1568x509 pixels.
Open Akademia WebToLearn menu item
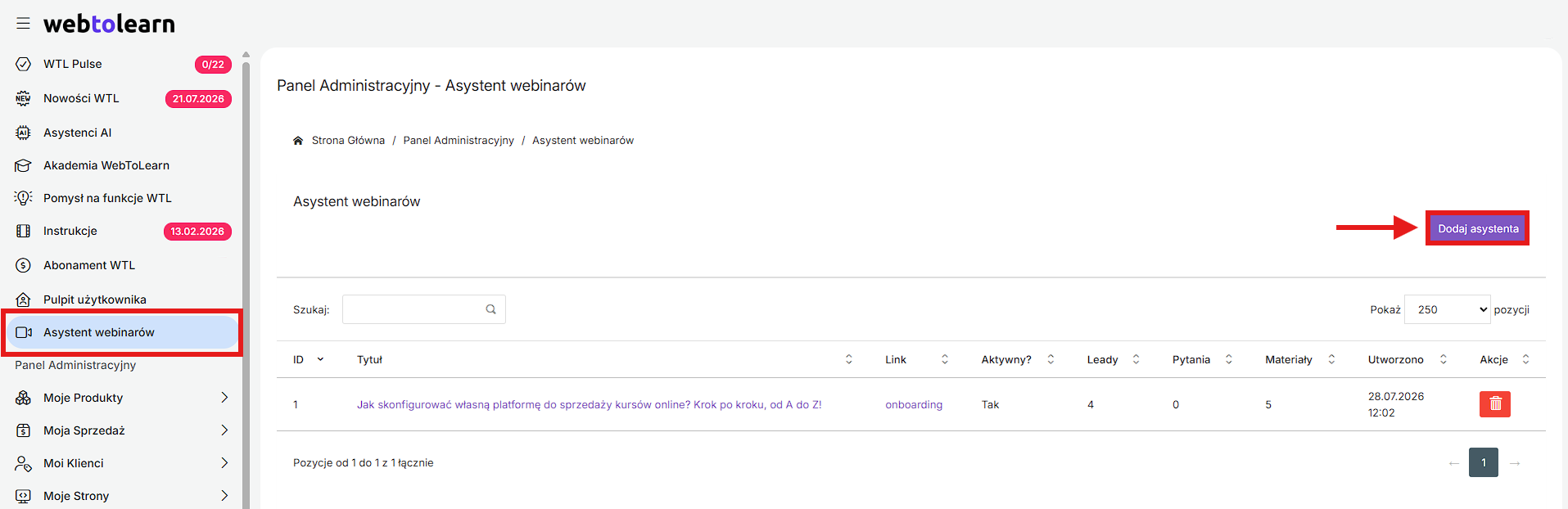pos(106,165)
